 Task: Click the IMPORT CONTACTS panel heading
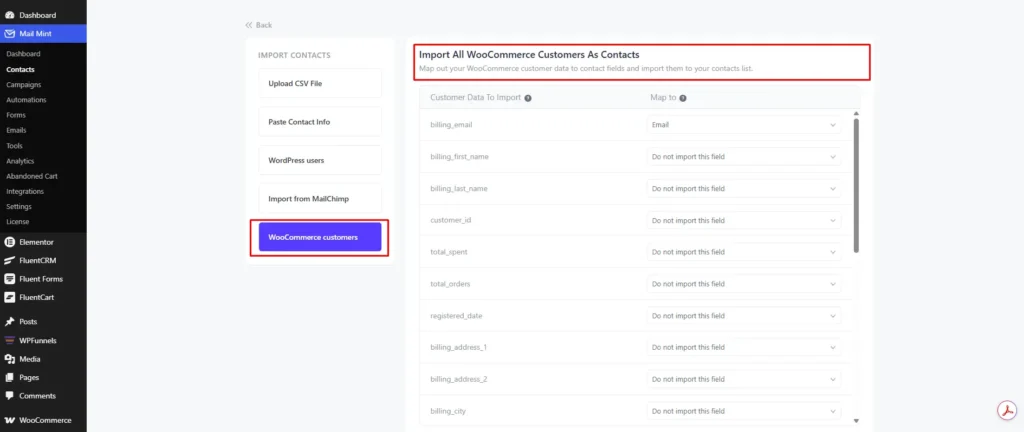295,55
